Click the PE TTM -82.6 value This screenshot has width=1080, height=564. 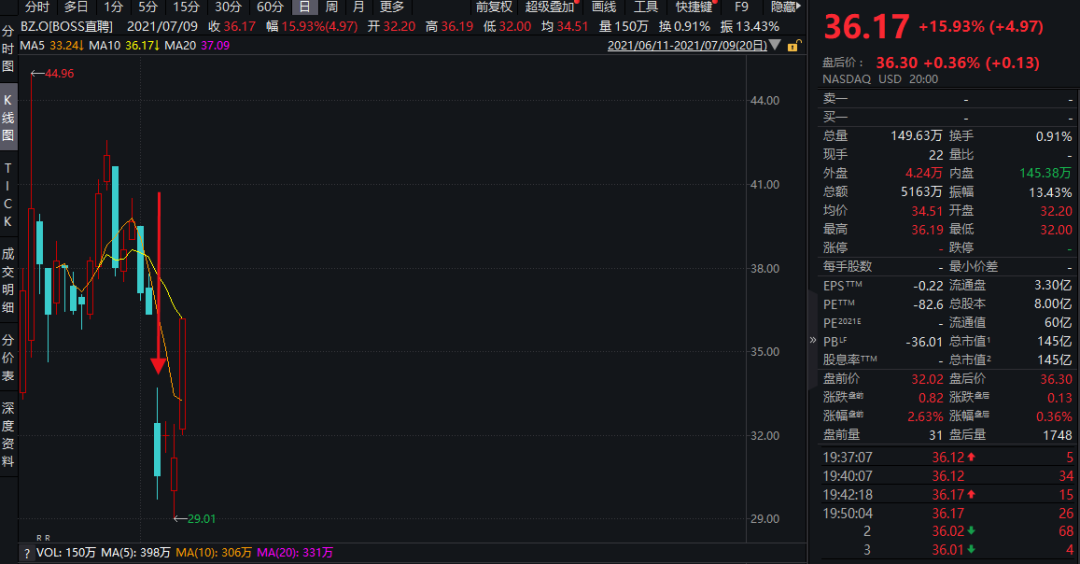tap(929, 304)
